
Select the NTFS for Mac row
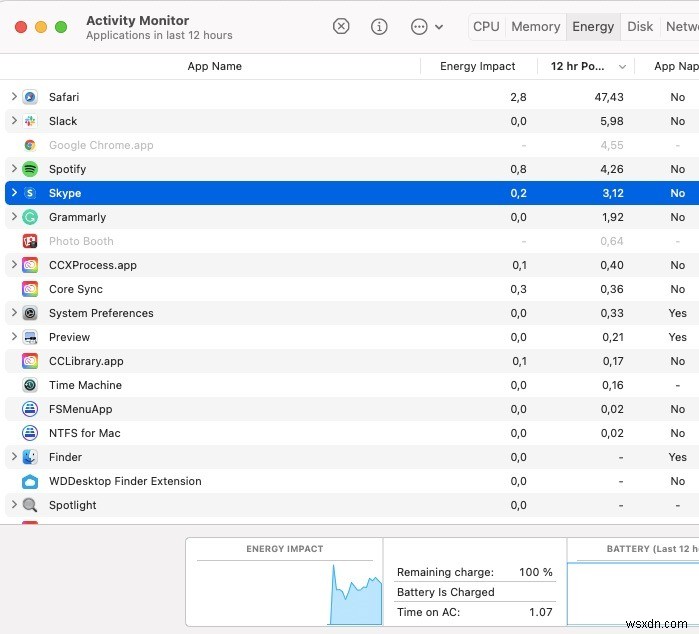pos(352,433)
